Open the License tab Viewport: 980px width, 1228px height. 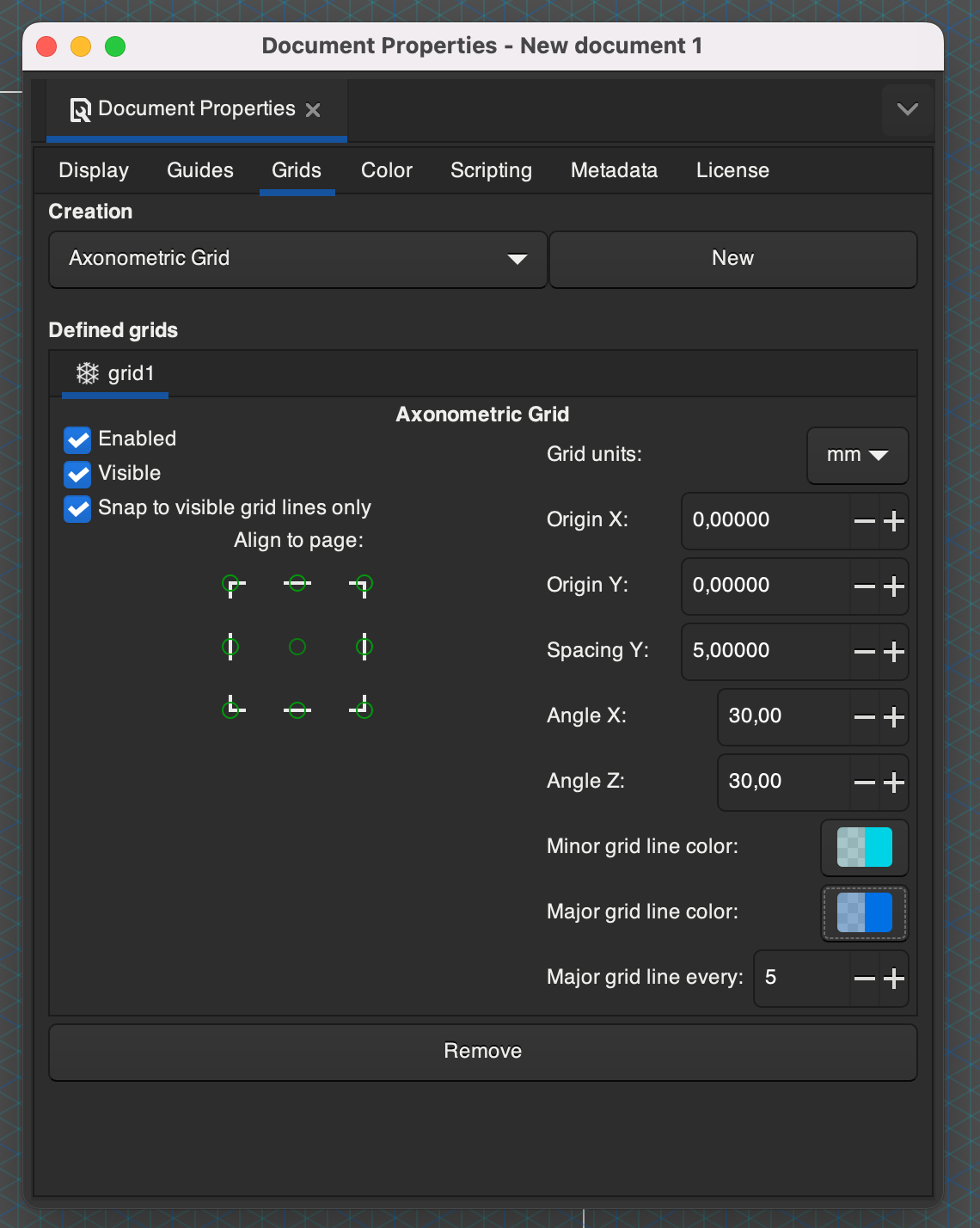[x=732, y=170]
